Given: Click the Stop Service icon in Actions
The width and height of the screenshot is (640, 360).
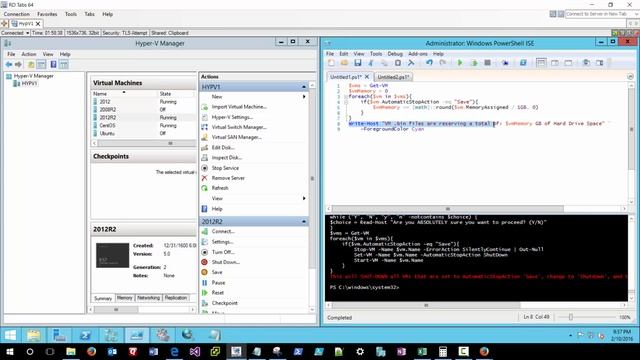Looking at the screenshot, I should (x=205, y=168).
